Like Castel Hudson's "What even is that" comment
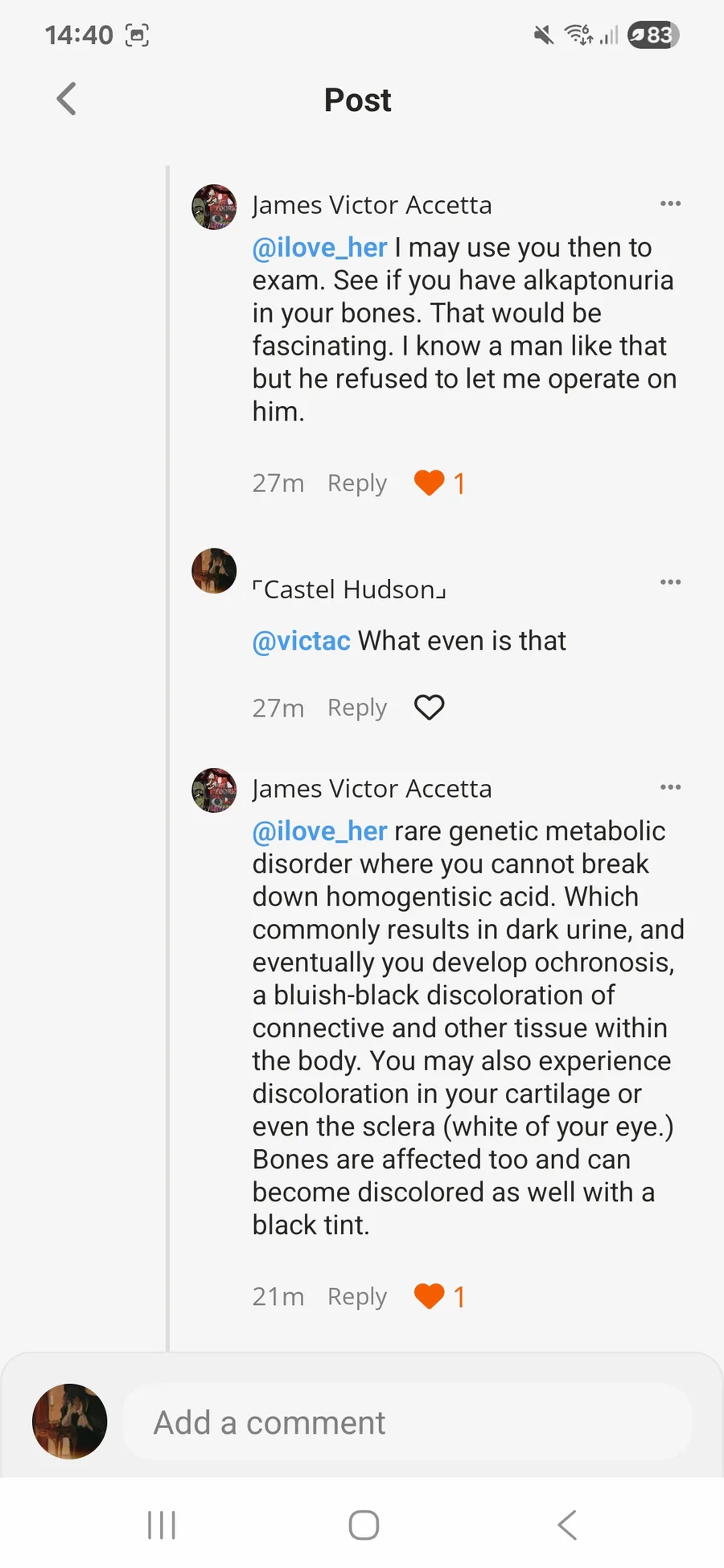This screenshot has width=724, height=1568. coord(430,708)
